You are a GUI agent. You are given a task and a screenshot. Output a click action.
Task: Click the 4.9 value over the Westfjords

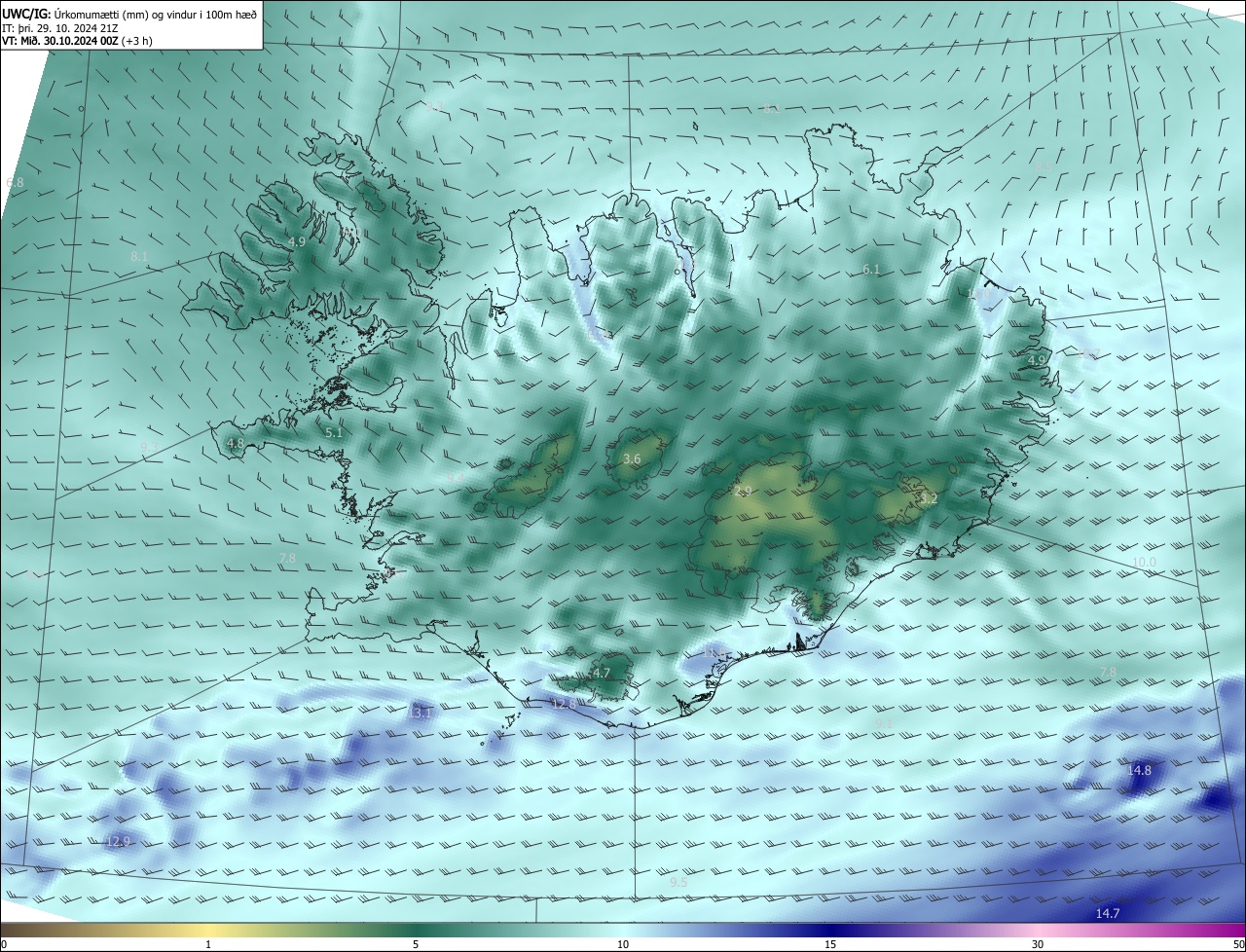pyautogui.click(x=297, y=241)
